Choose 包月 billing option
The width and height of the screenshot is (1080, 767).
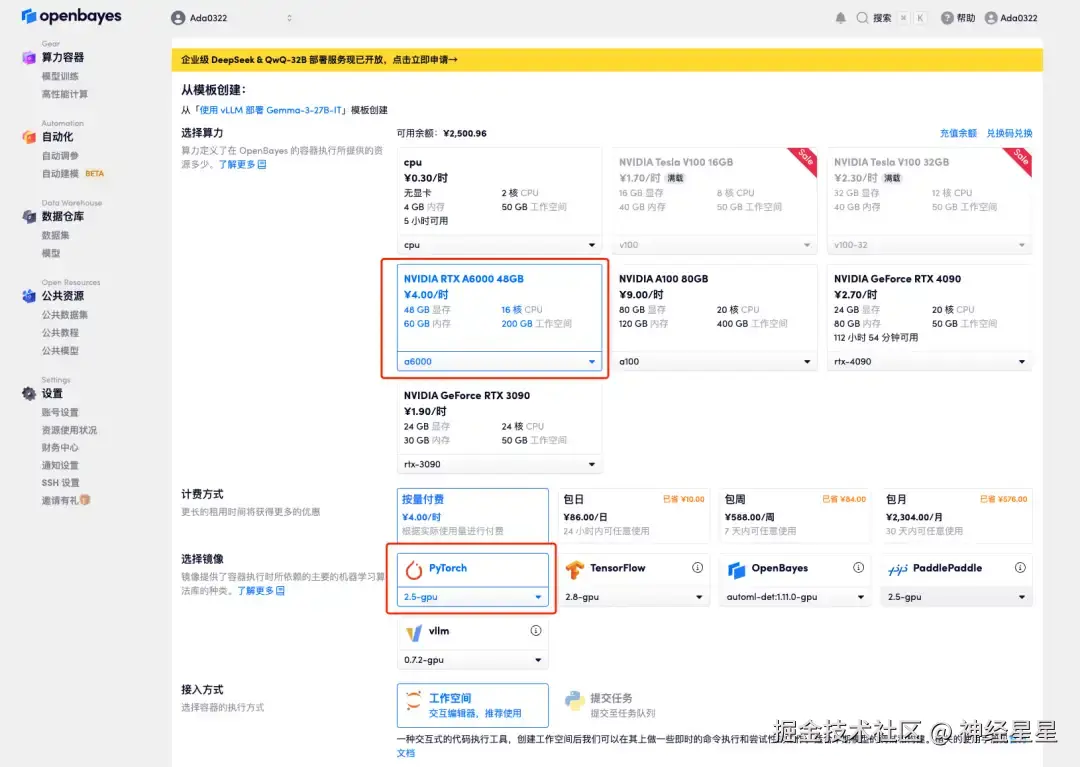click(x=957, y=515)
